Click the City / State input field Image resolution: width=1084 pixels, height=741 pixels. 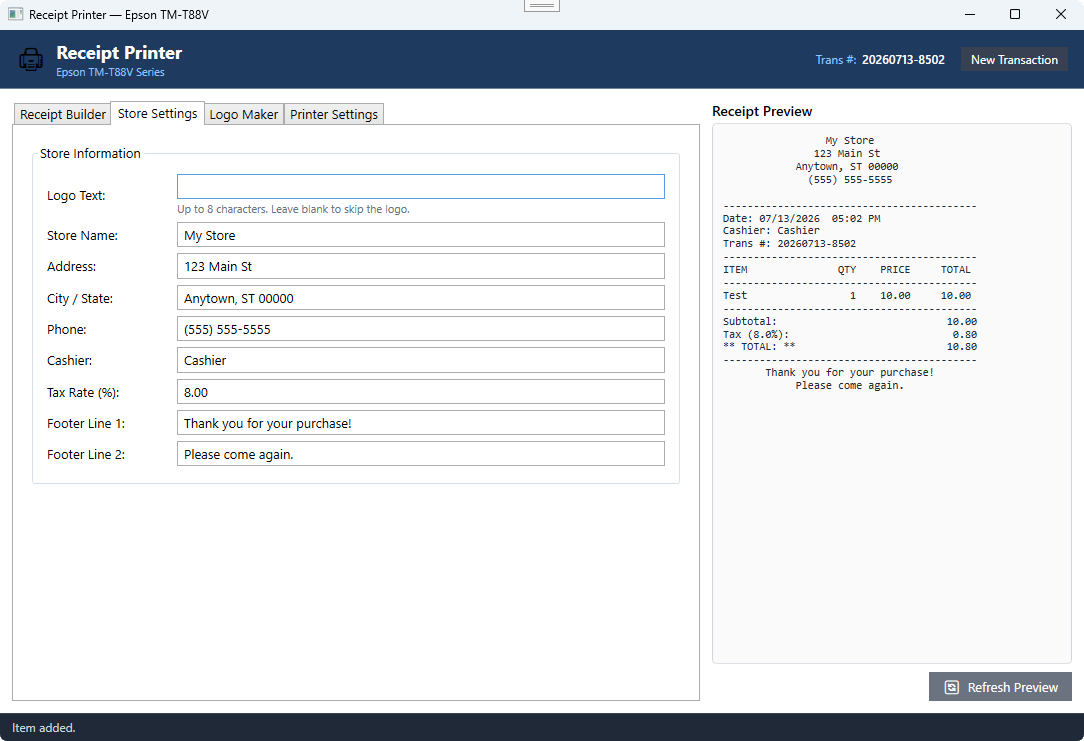[x=420, y=298]
